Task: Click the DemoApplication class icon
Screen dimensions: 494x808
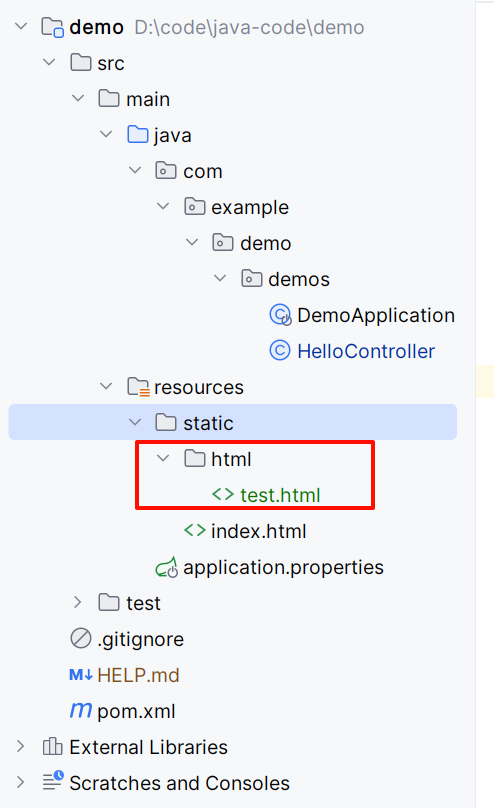Action: (x=280, y=315)
